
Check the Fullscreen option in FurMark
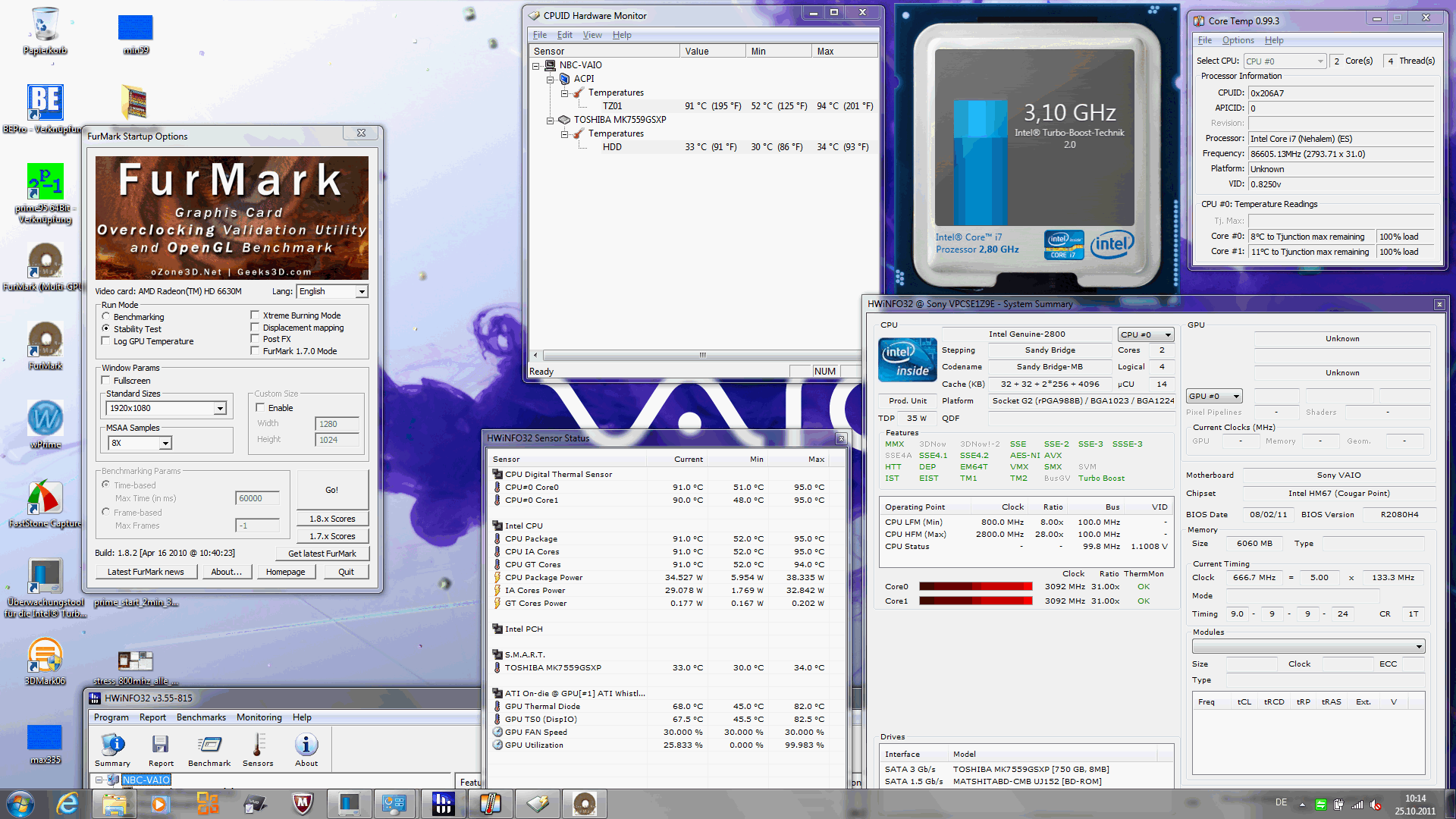(106, 381)
